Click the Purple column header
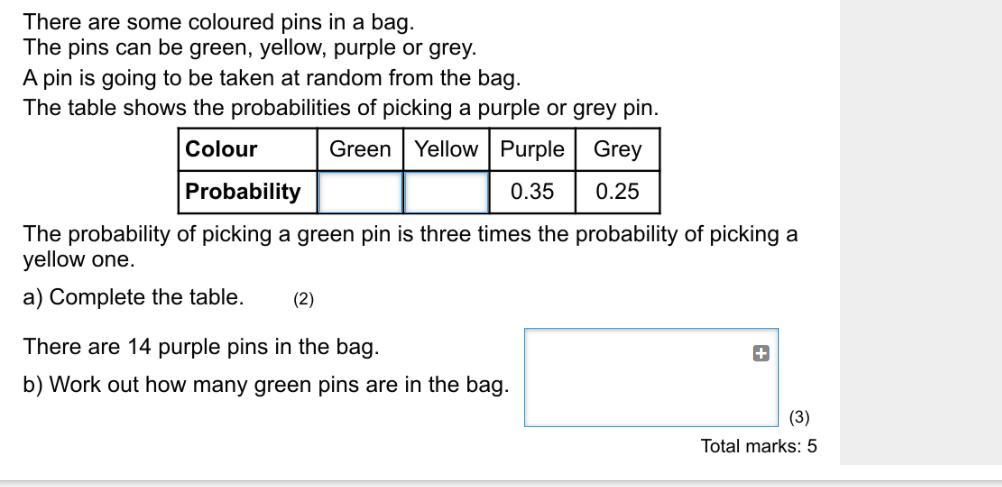This screenshot has height=487, width=1002. pyautogui.click(x=532, y=150)
